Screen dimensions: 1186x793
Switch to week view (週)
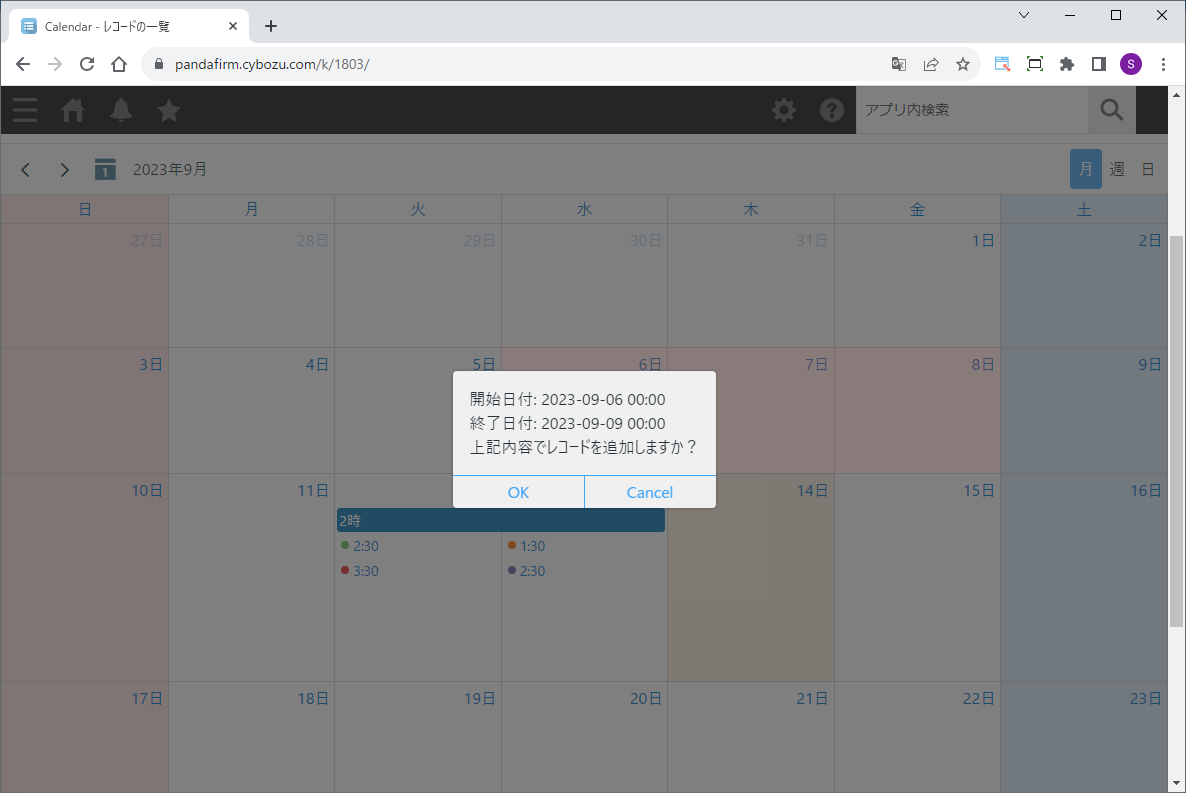(1117, 169)
